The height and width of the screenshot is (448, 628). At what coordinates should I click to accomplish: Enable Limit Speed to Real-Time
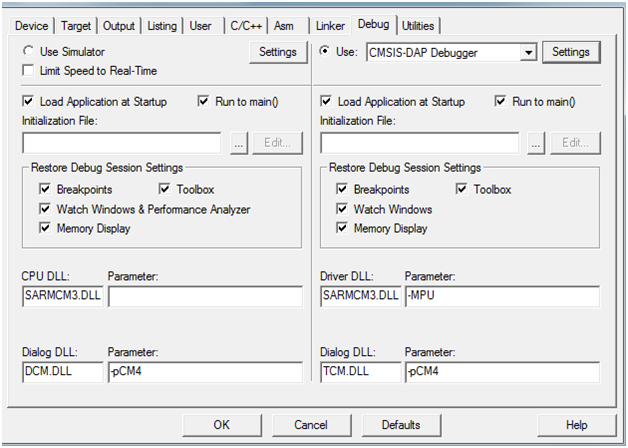28,71
